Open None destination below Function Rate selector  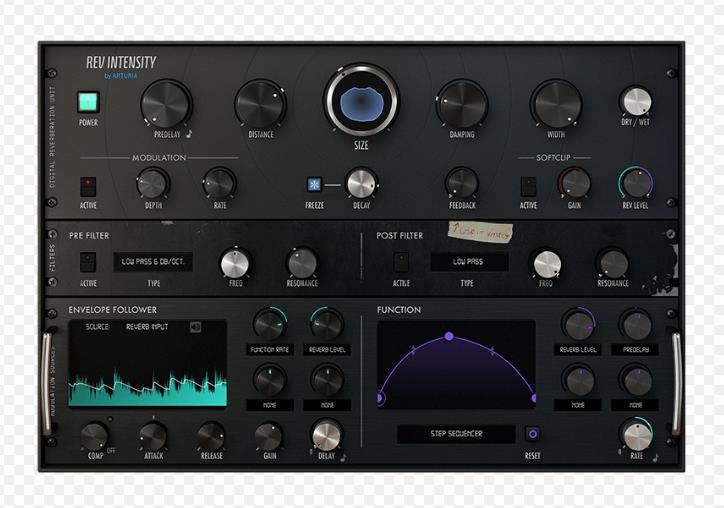click(x=270, y=405)
